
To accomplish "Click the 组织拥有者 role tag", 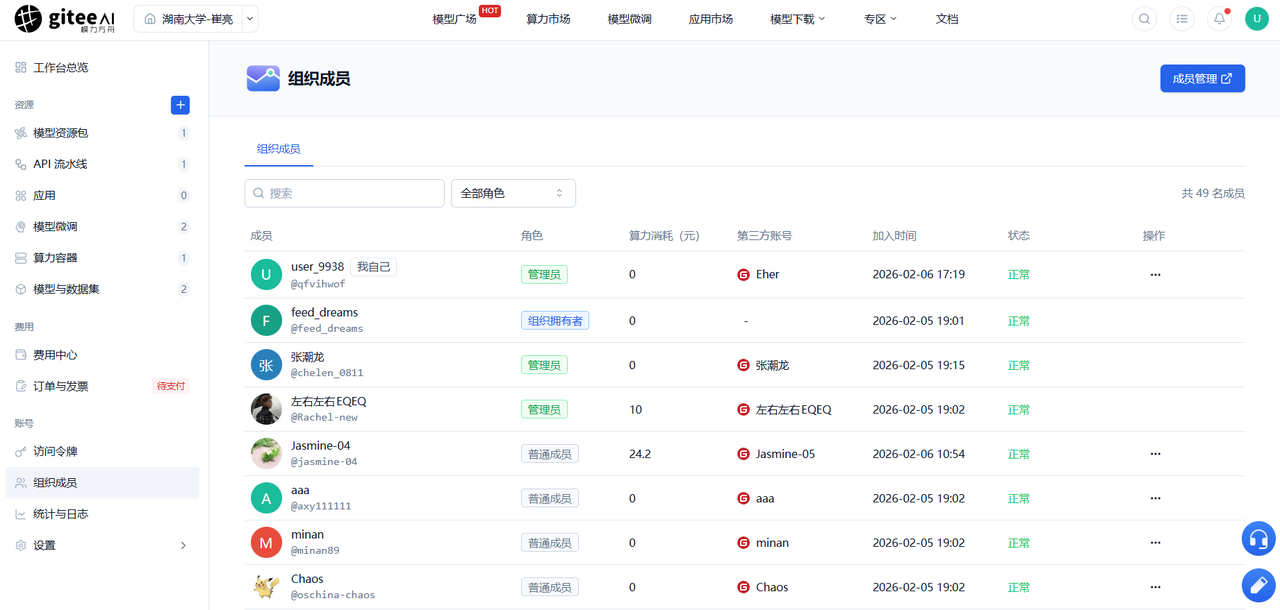I will [555, 320].
